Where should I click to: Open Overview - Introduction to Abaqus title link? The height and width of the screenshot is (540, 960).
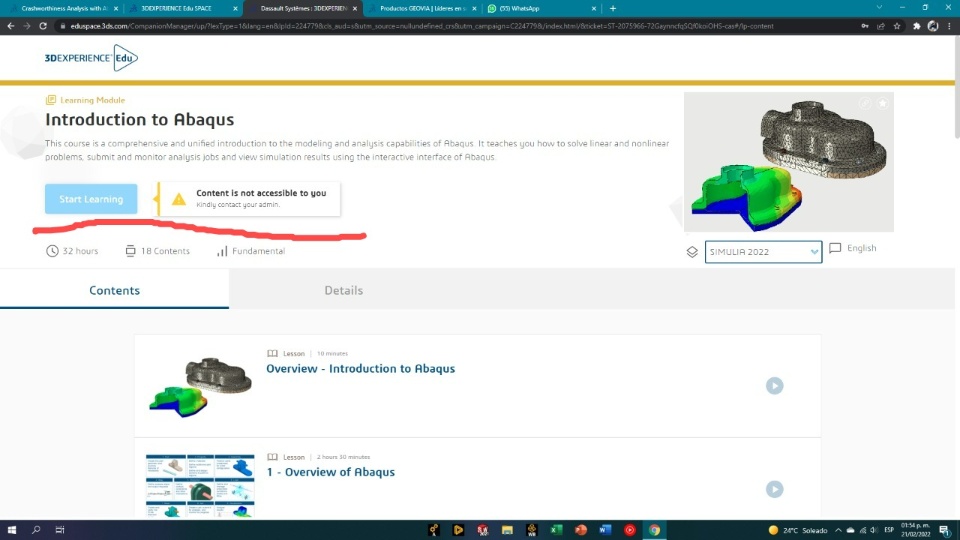click(x=360, y=369)
